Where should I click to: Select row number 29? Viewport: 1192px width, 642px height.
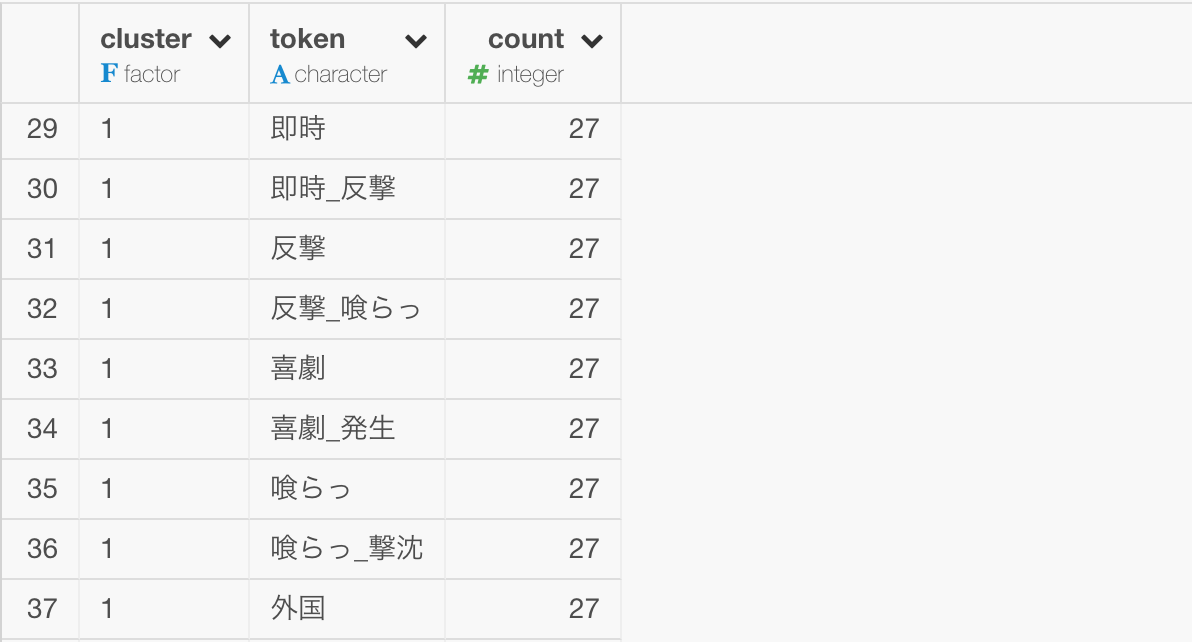click(x=42, y=129)
